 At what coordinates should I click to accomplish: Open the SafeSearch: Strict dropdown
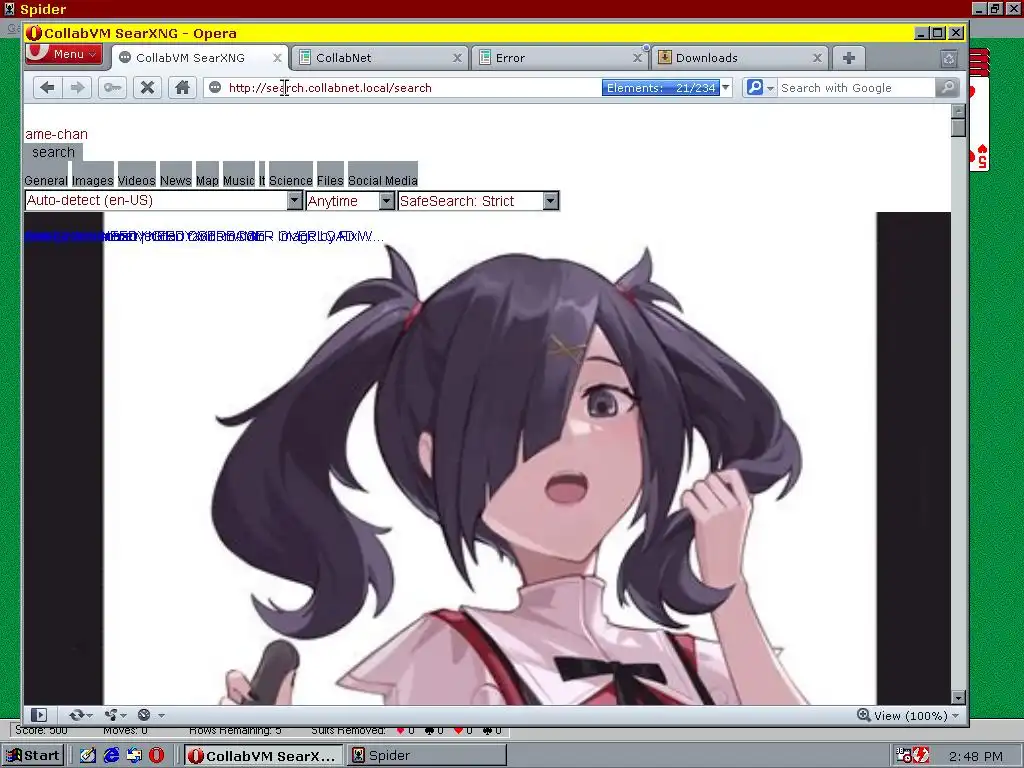point(478,200)
